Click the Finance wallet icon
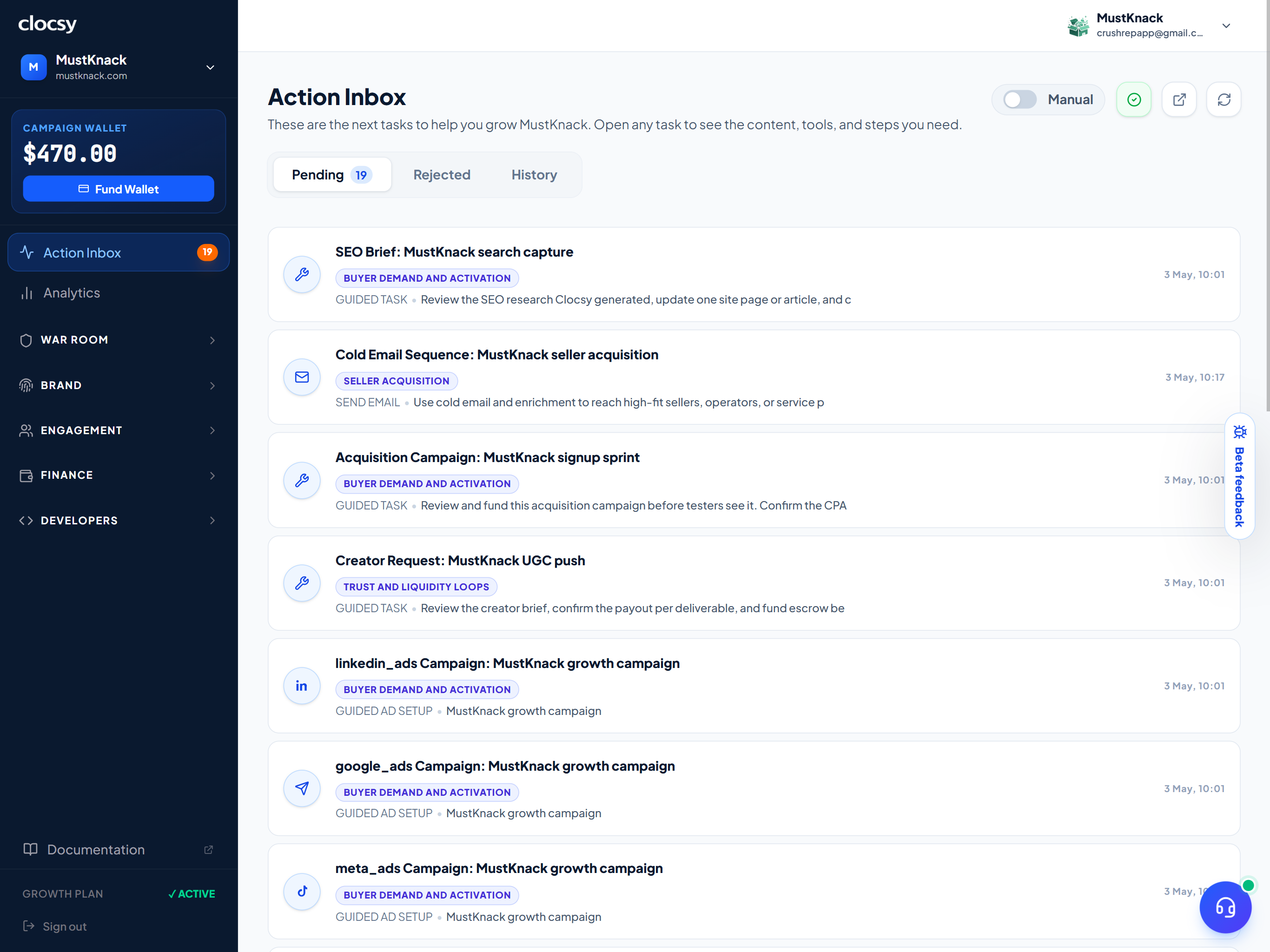Viewport: 1270px width, 952px height. [x=26, y=476]
